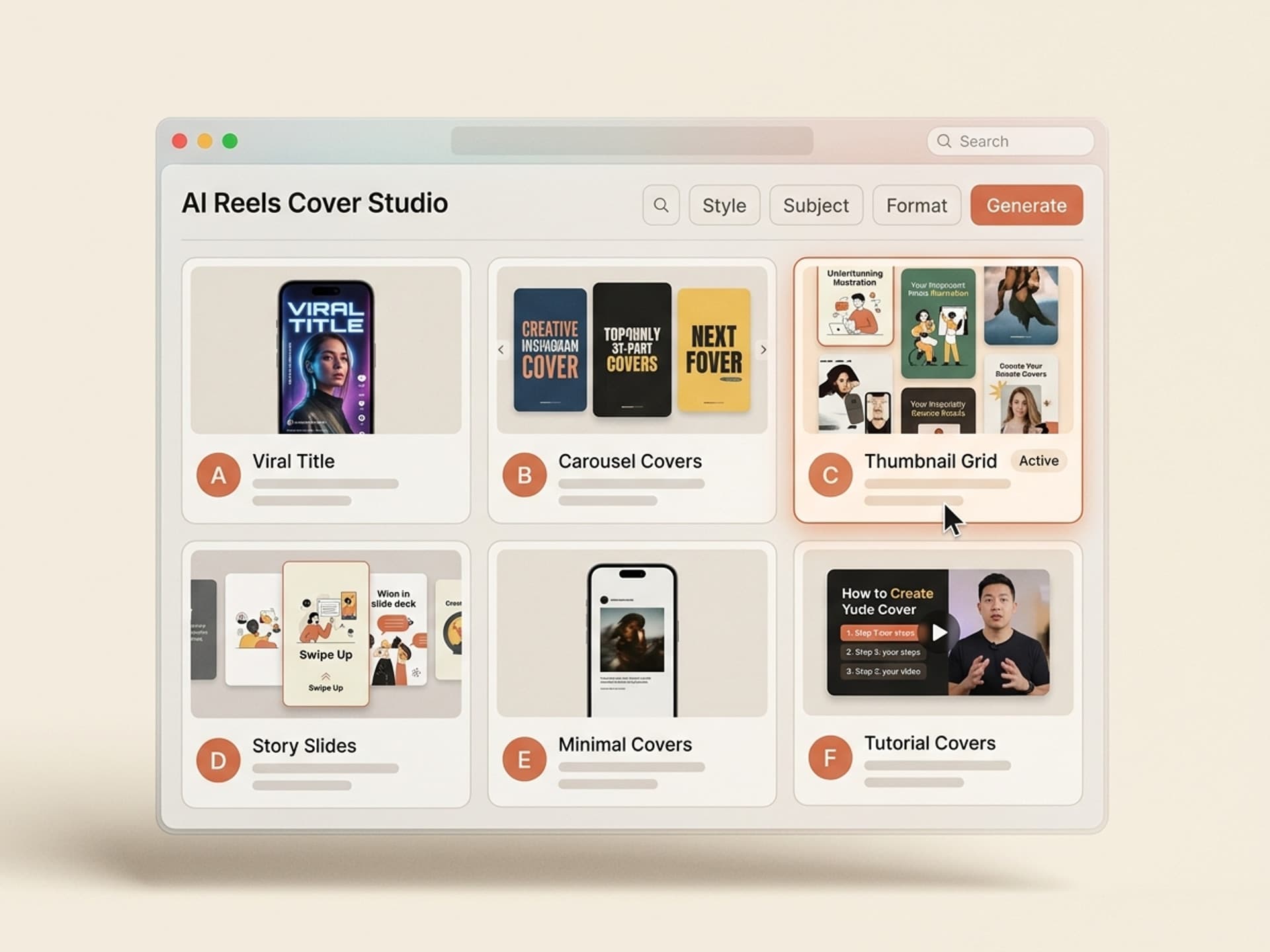Click the search magnifier icon in the toolbar
The width and height of the screenshot is (1270, 952).
coord(661,206)
